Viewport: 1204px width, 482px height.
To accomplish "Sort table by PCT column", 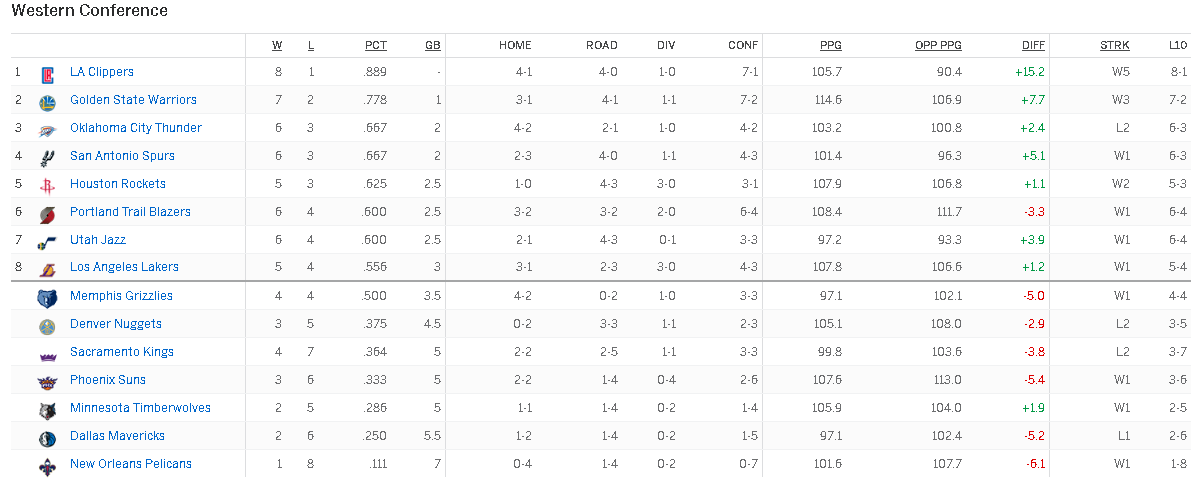I will pyautogui.click(x=375, y=45).
